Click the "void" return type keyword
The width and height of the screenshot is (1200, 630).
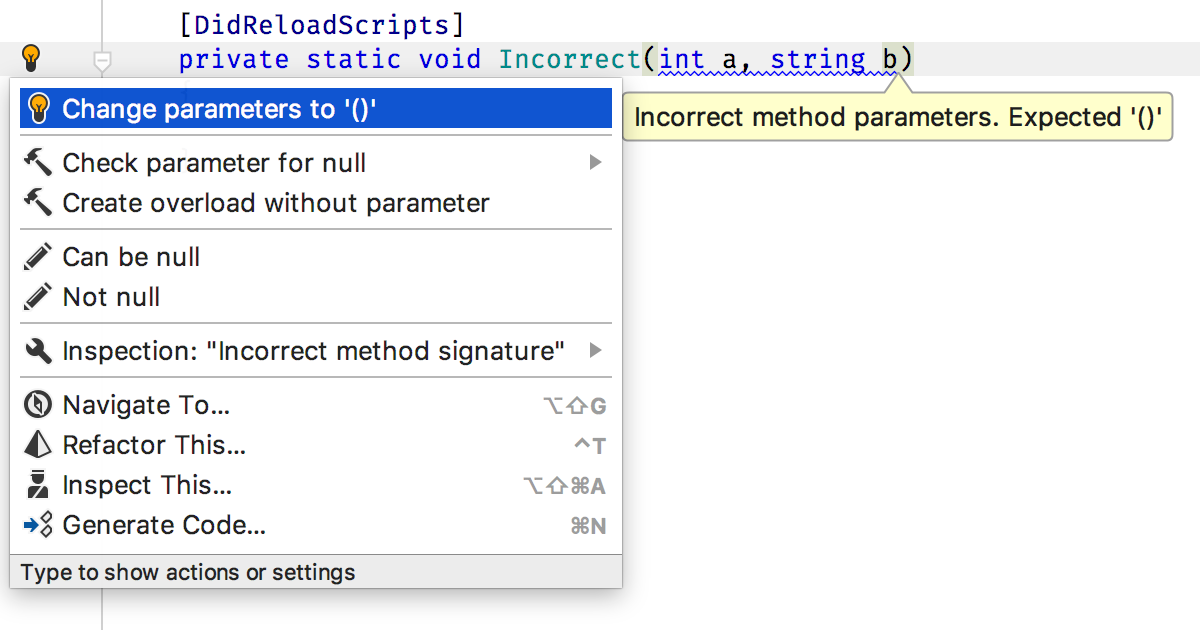tap(449, 60)
